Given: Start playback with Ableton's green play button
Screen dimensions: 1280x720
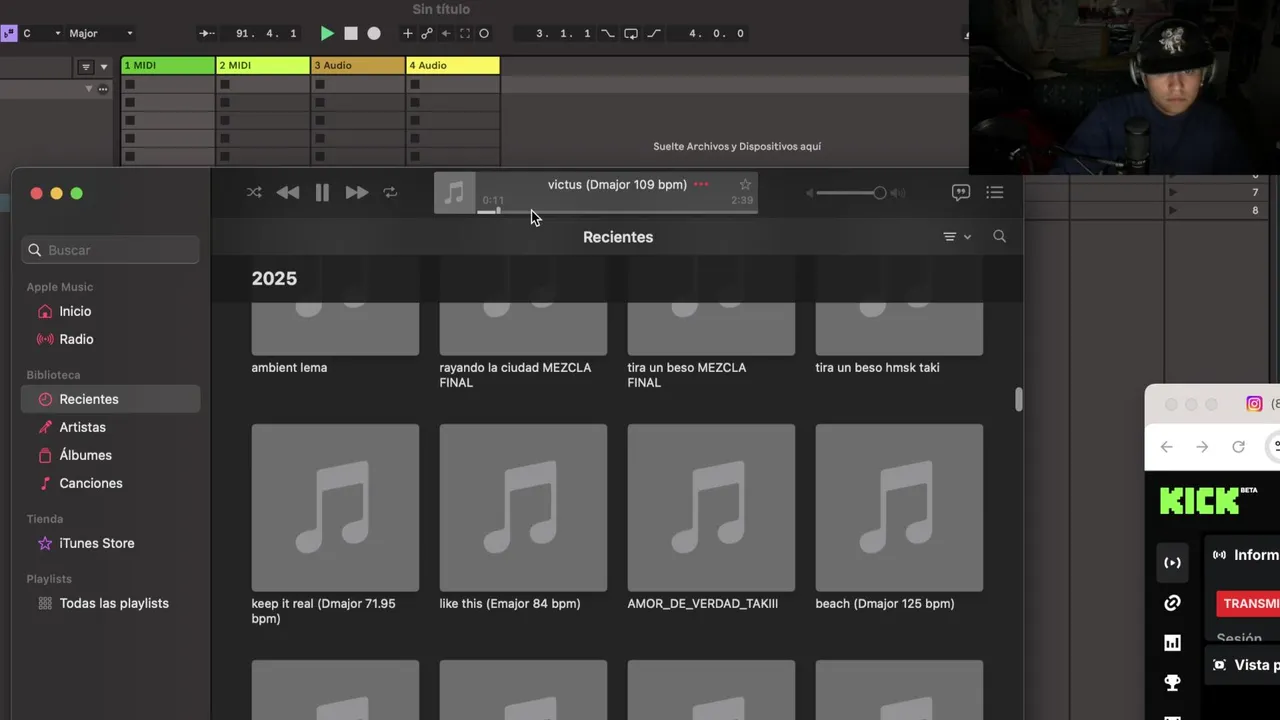Looking at the screenshot, I should tap(327, 33).
